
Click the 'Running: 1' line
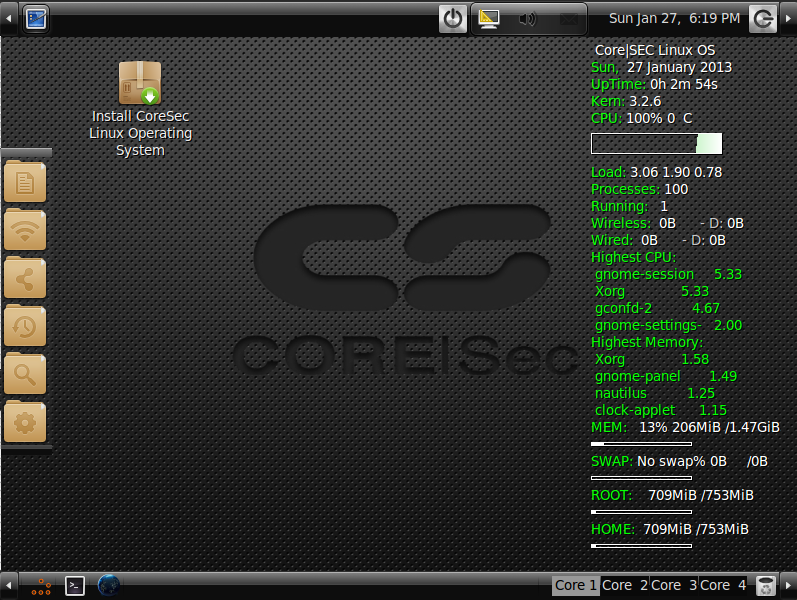pos(629,206)
